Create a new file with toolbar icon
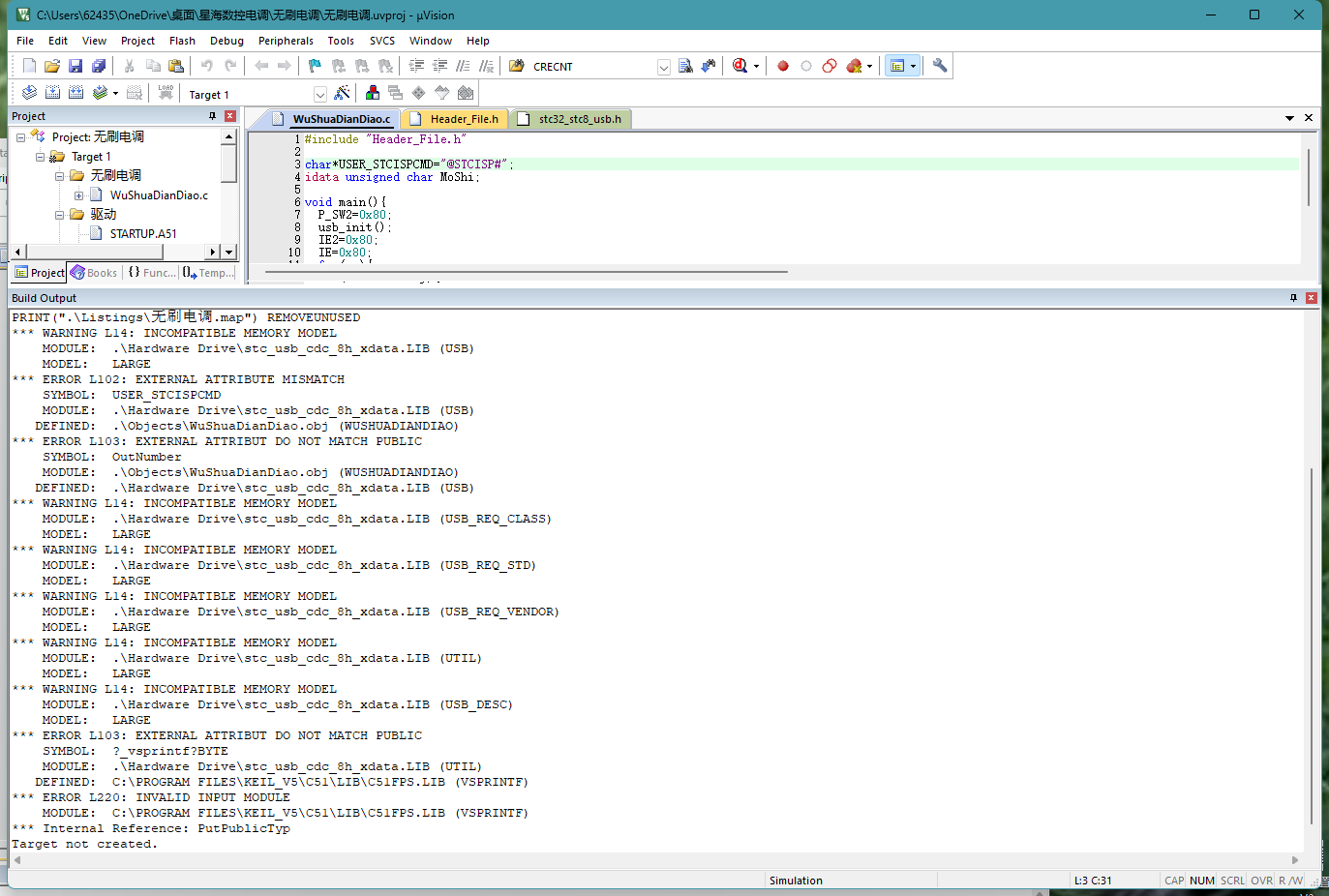This screenshot has width=1329, height=896. click(29, 66)
